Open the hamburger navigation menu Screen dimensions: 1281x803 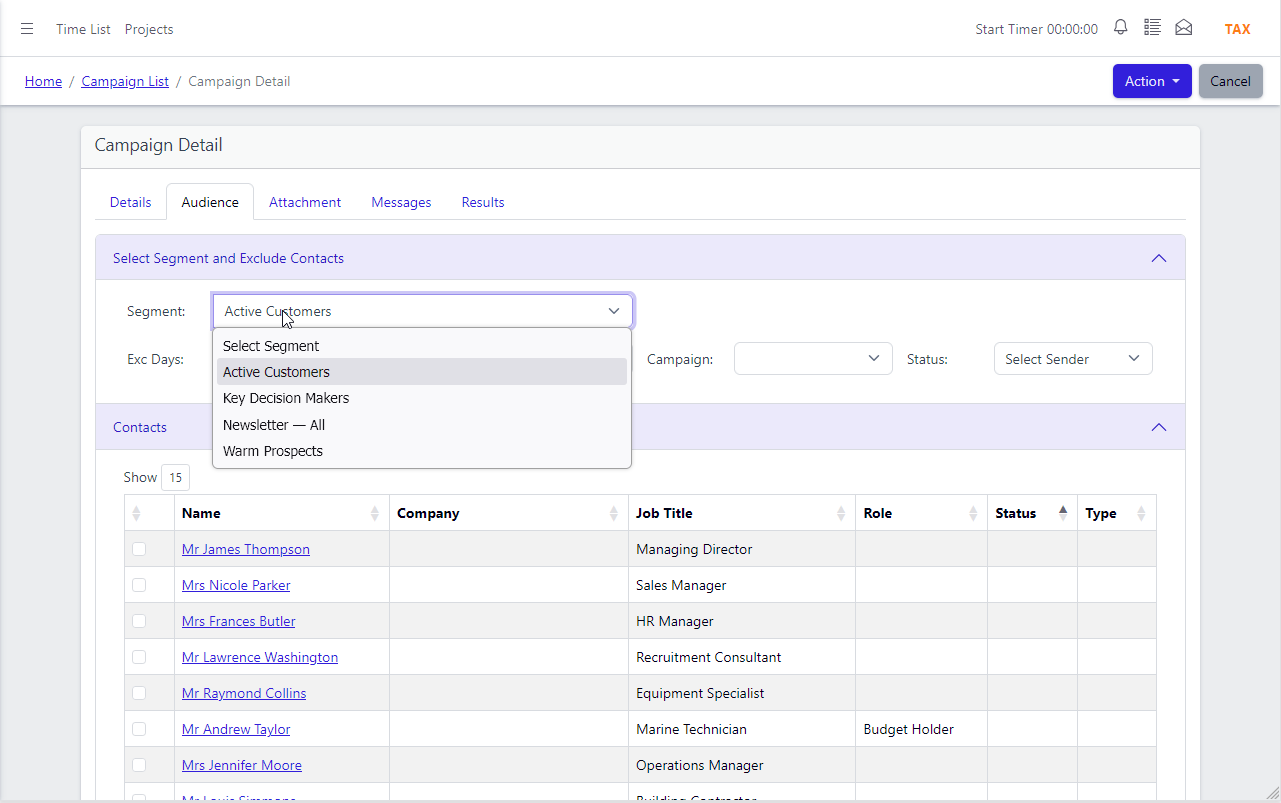[27, 29]
